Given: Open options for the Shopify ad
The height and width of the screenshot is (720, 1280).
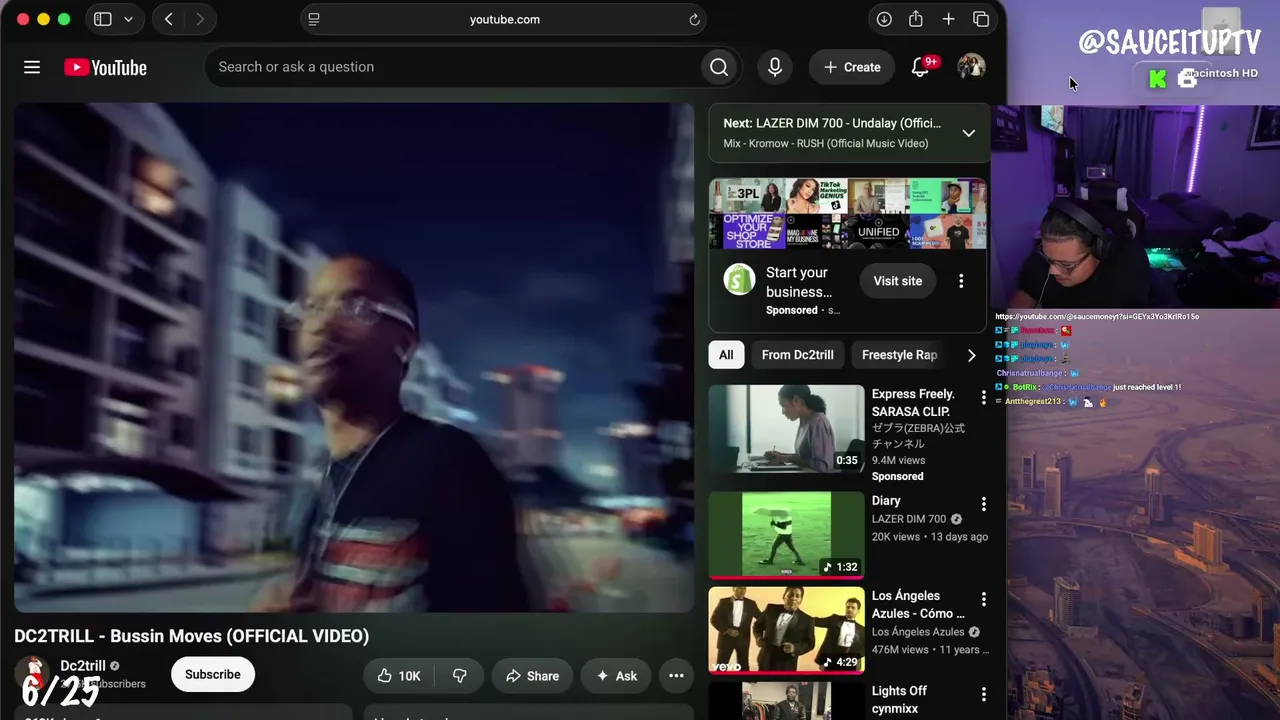Looking at the screenshot, I should [x=961, y=281].
